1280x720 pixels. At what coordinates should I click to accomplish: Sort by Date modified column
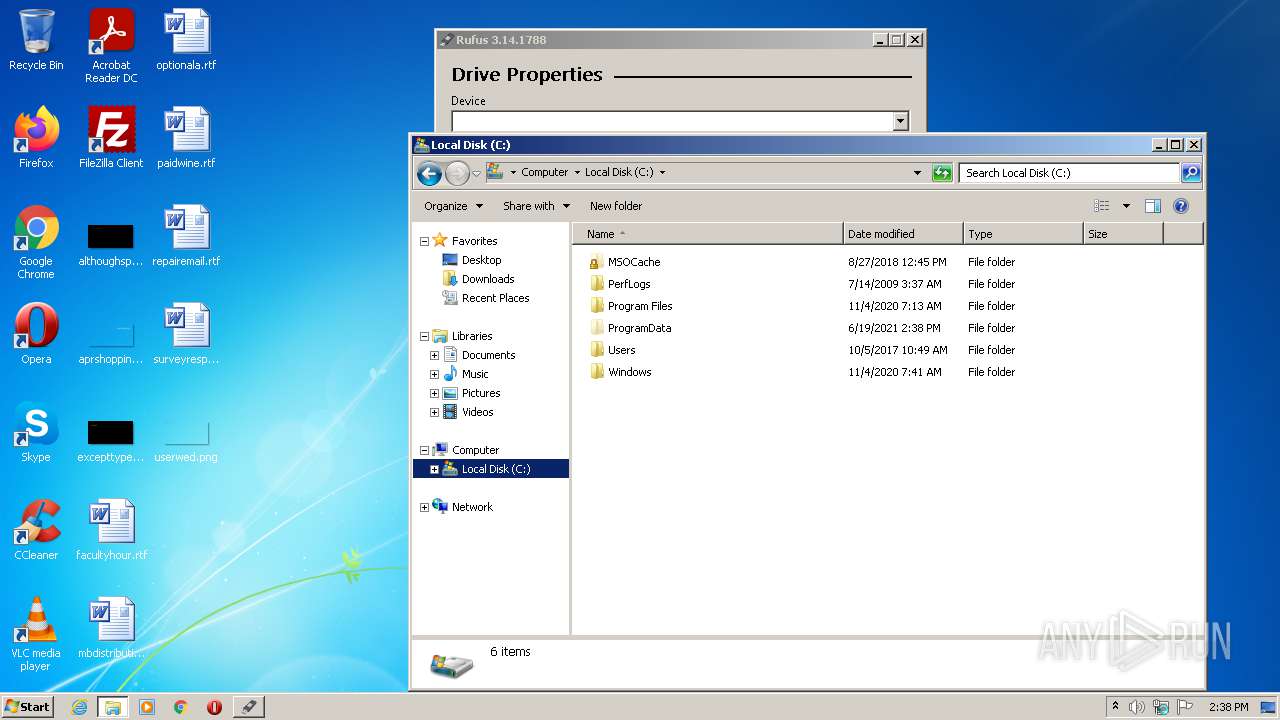point(903,234)
